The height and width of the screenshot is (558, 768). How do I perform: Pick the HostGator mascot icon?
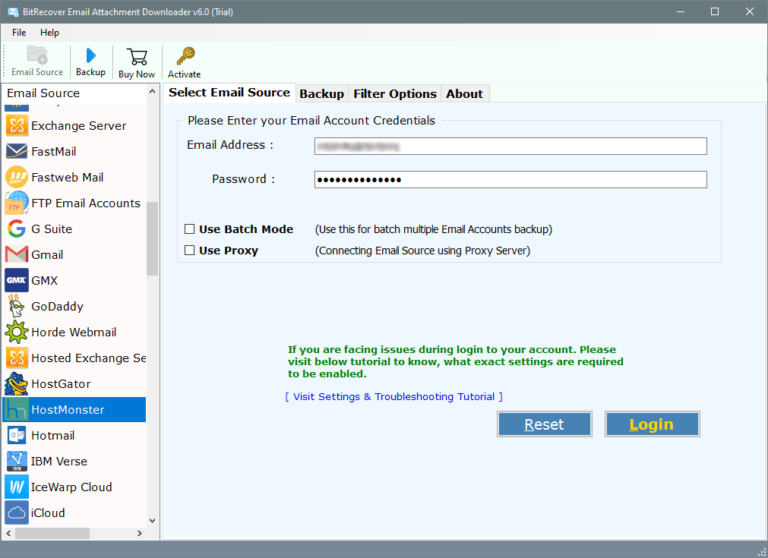click(x=17, y=384)
